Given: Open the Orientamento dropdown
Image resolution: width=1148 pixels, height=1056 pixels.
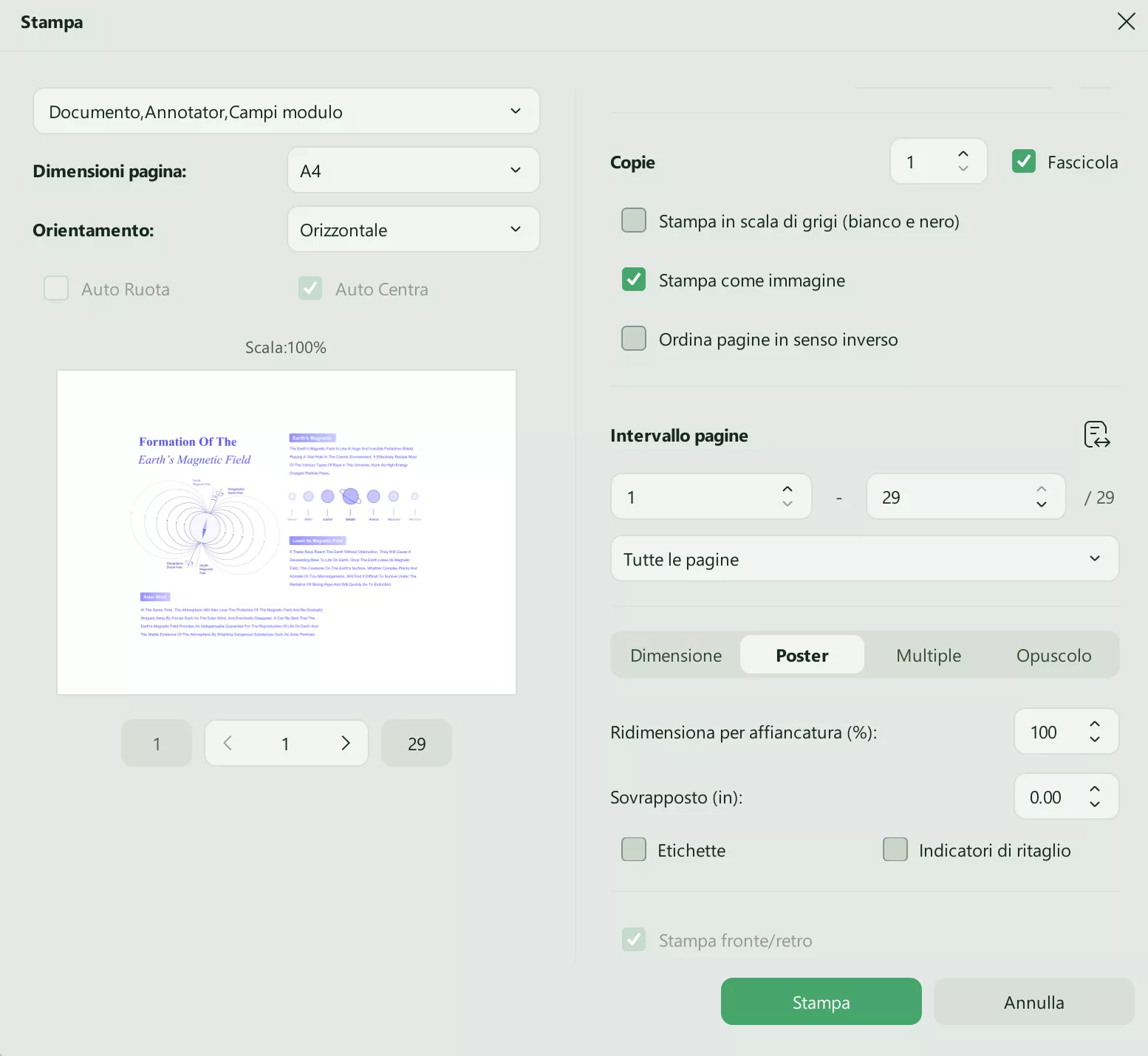Looking at the screenshot, I should pyautogui.click(x=413, y=230).
